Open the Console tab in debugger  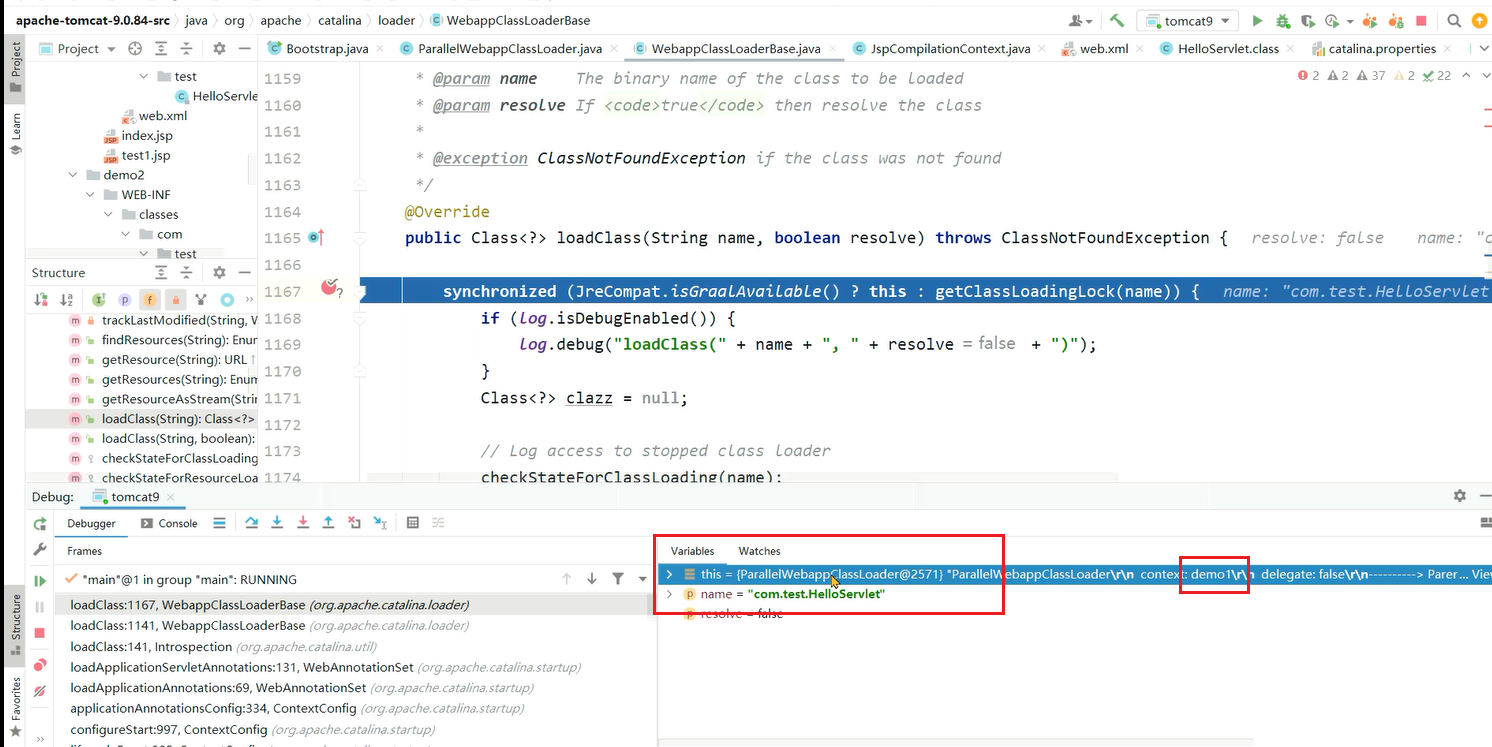click(169, 523)
